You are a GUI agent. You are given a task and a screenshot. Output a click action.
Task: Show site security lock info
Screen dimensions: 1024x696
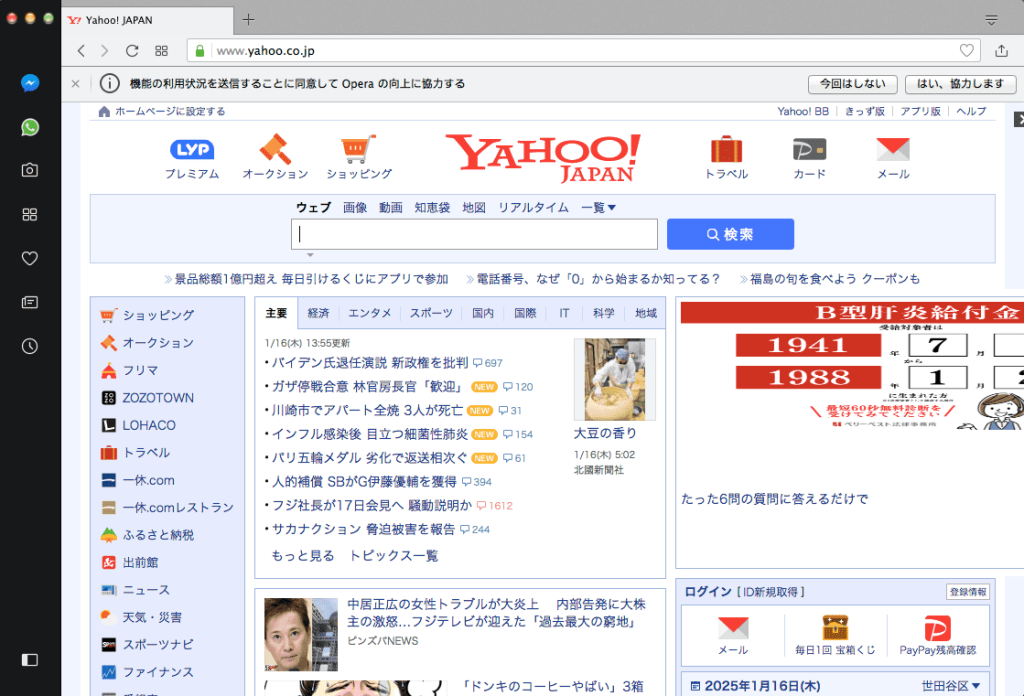point(200,51)
